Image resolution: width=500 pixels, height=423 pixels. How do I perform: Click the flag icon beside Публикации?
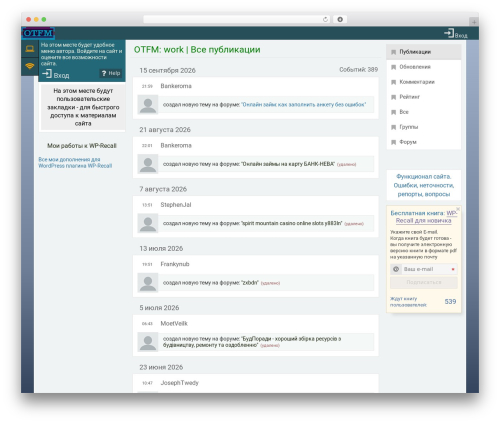(x=393, y=52)
